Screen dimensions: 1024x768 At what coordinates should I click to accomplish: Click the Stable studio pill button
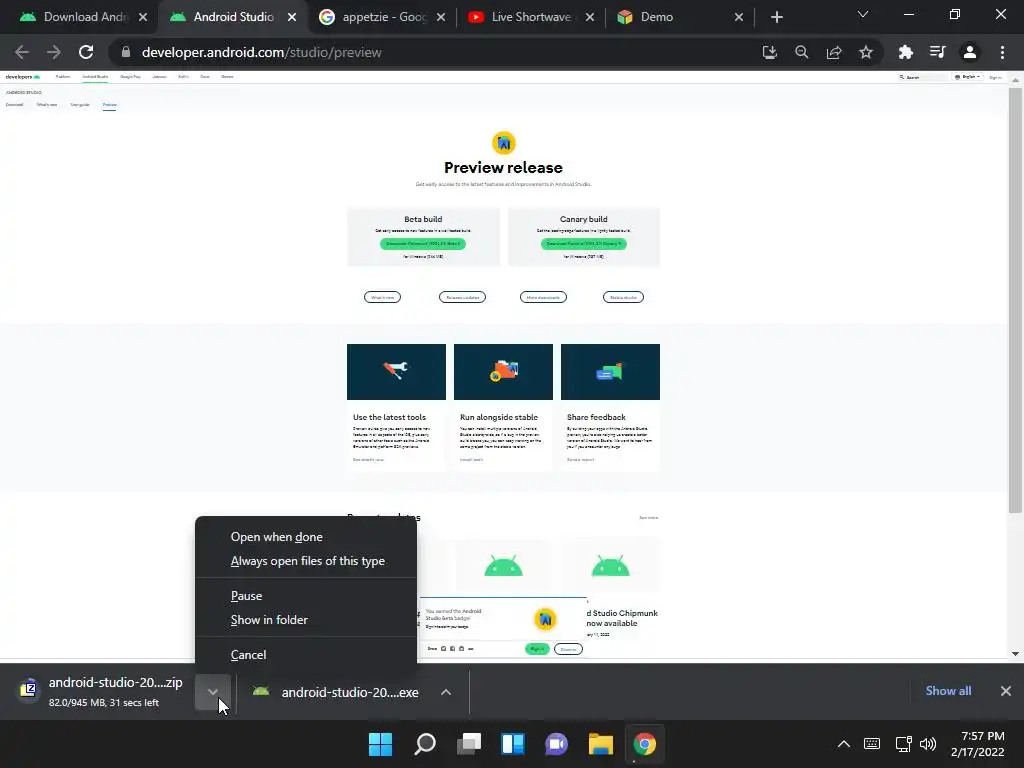[x=623, y=297]
